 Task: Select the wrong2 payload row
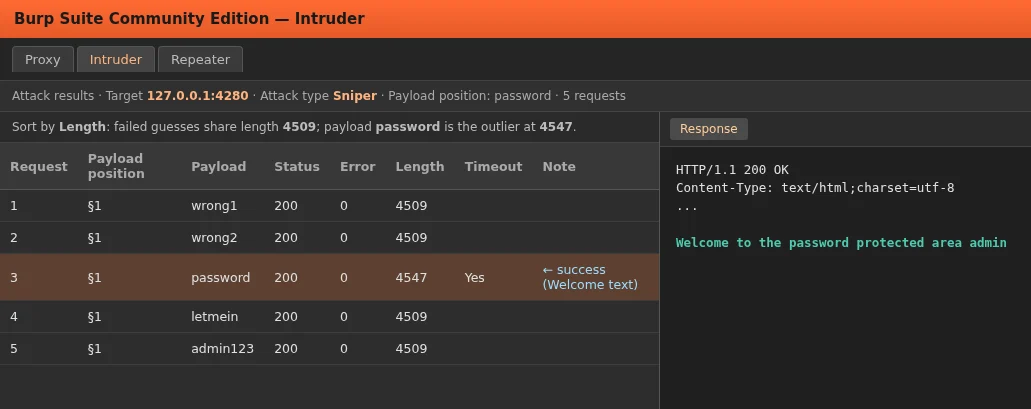[x=329, y=237]
